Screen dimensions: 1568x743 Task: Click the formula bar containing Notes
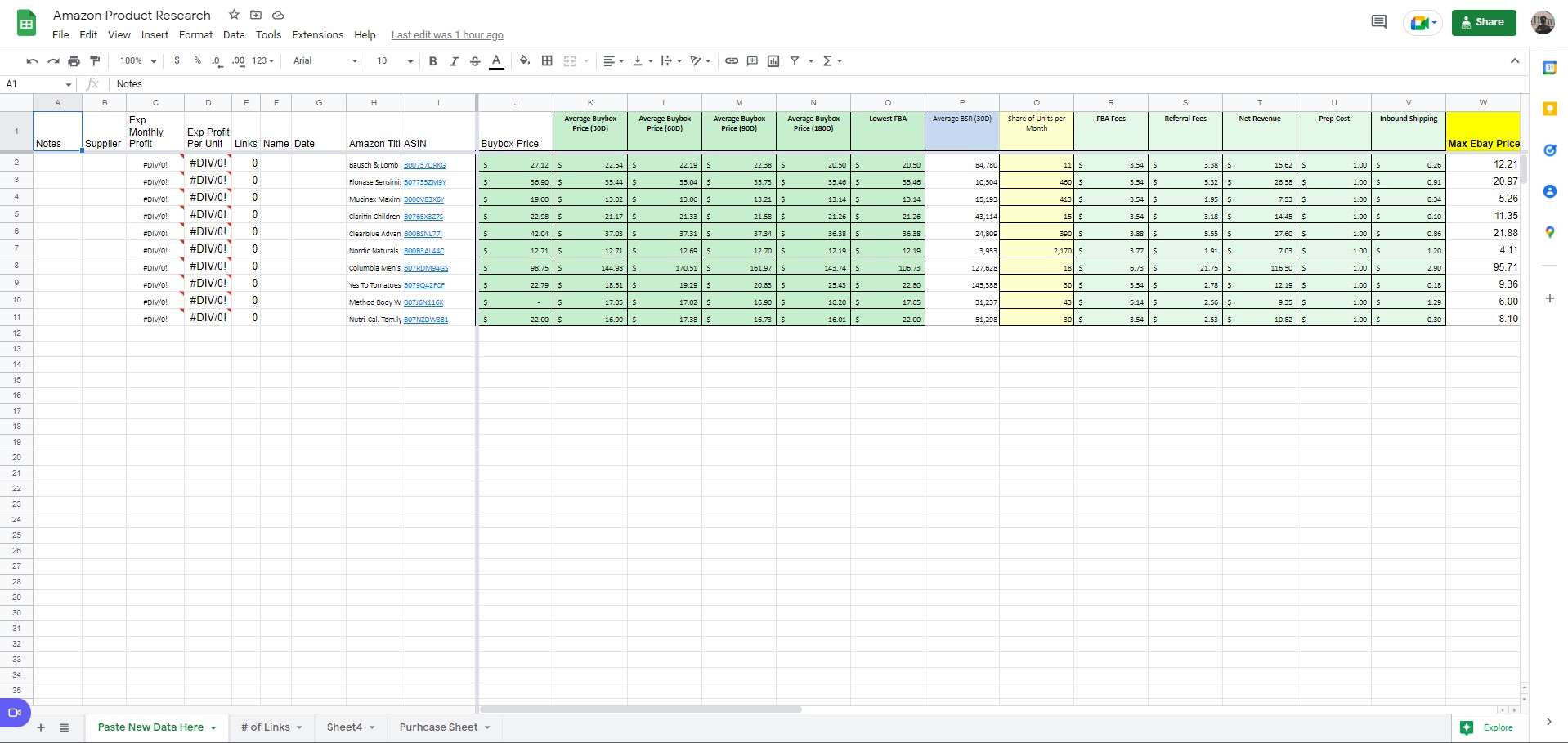[818, 84]
